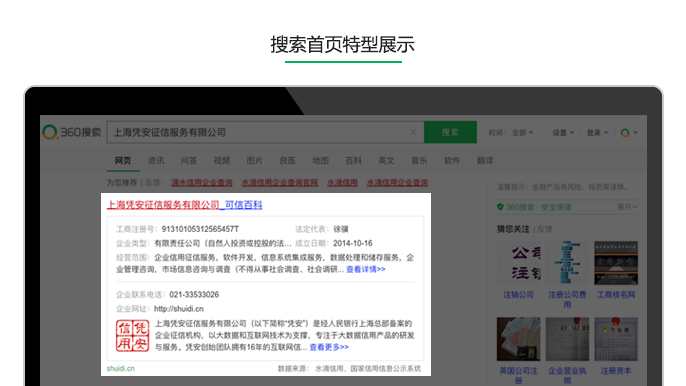
Task: Open recommended link 水滴信用
Action: tap(342, 182)
